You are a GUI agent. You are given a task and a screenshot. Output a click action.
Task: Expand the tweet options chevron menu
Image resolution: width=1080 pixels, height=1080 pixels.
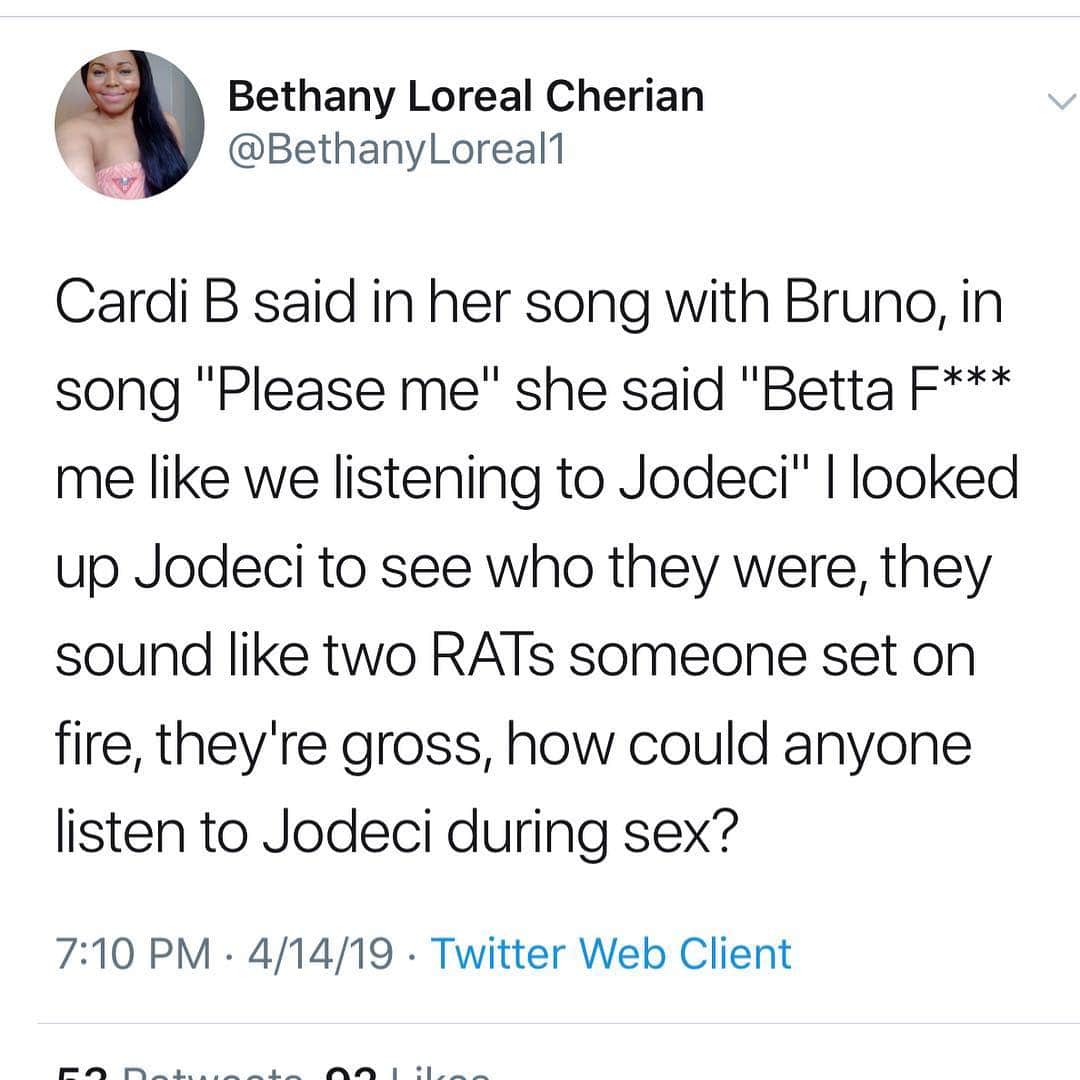tap(1061, 102)
